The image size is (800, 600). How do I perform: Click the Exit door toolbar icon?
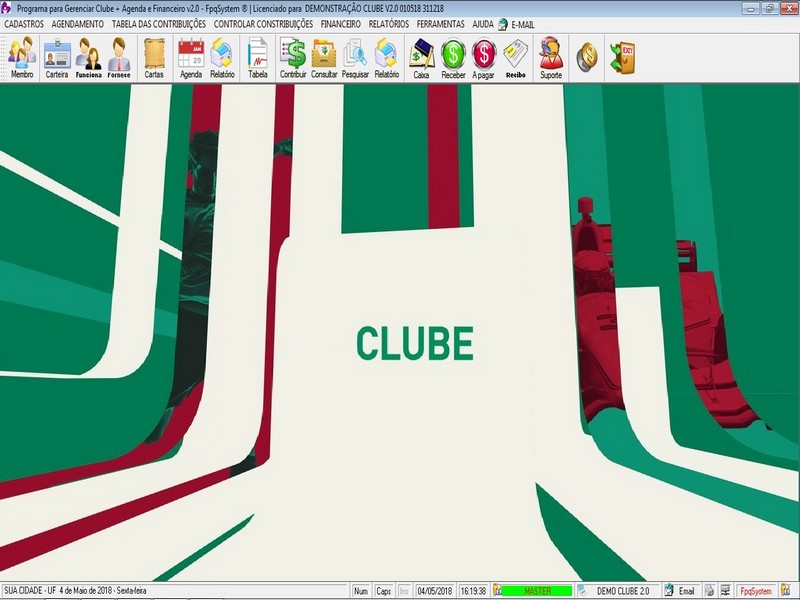tap(623, 56)
